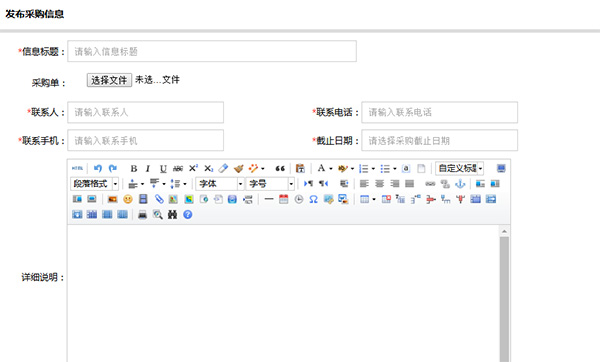This screenshot has height=362, width=600.
Task: Toggle bold formatting in editor toolbar
Action: (x=134, y=168)
